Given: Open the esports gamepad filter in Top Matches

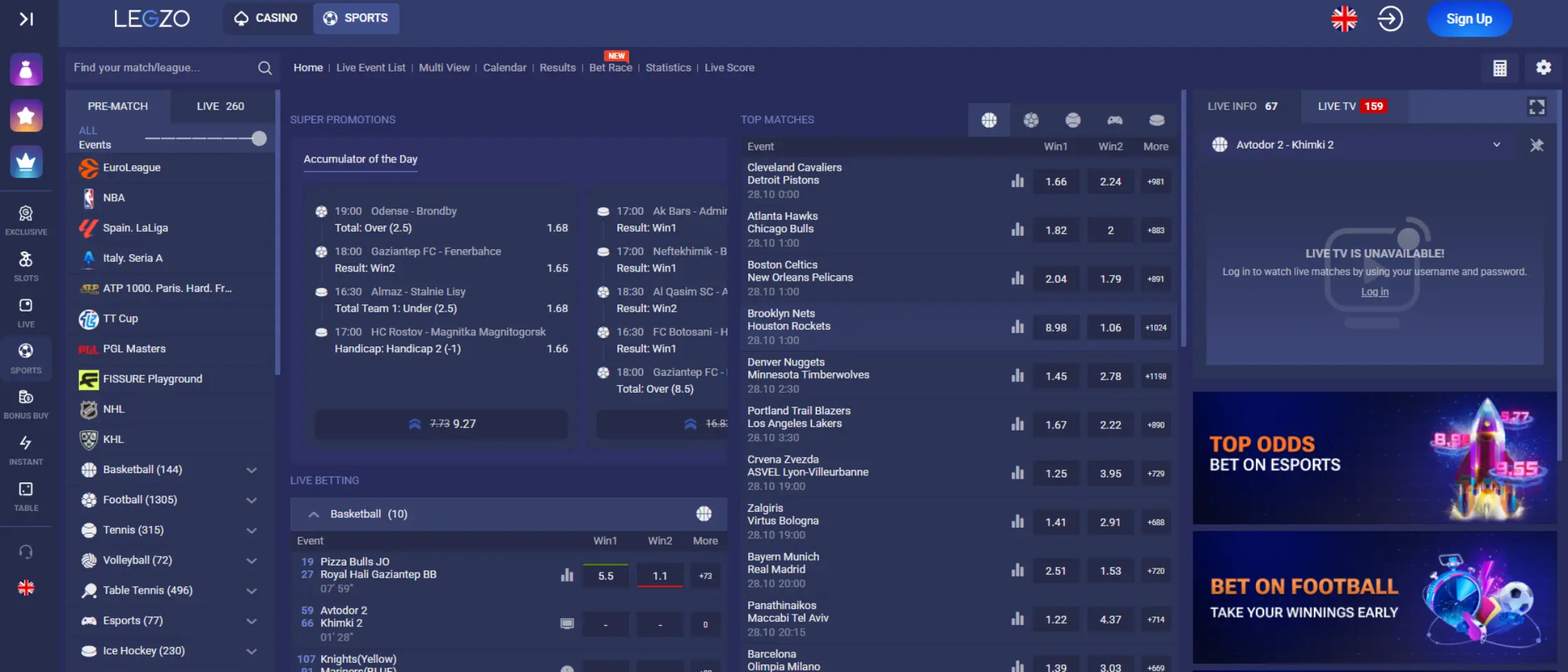Looking at the screenshot, I should 1115,120.
